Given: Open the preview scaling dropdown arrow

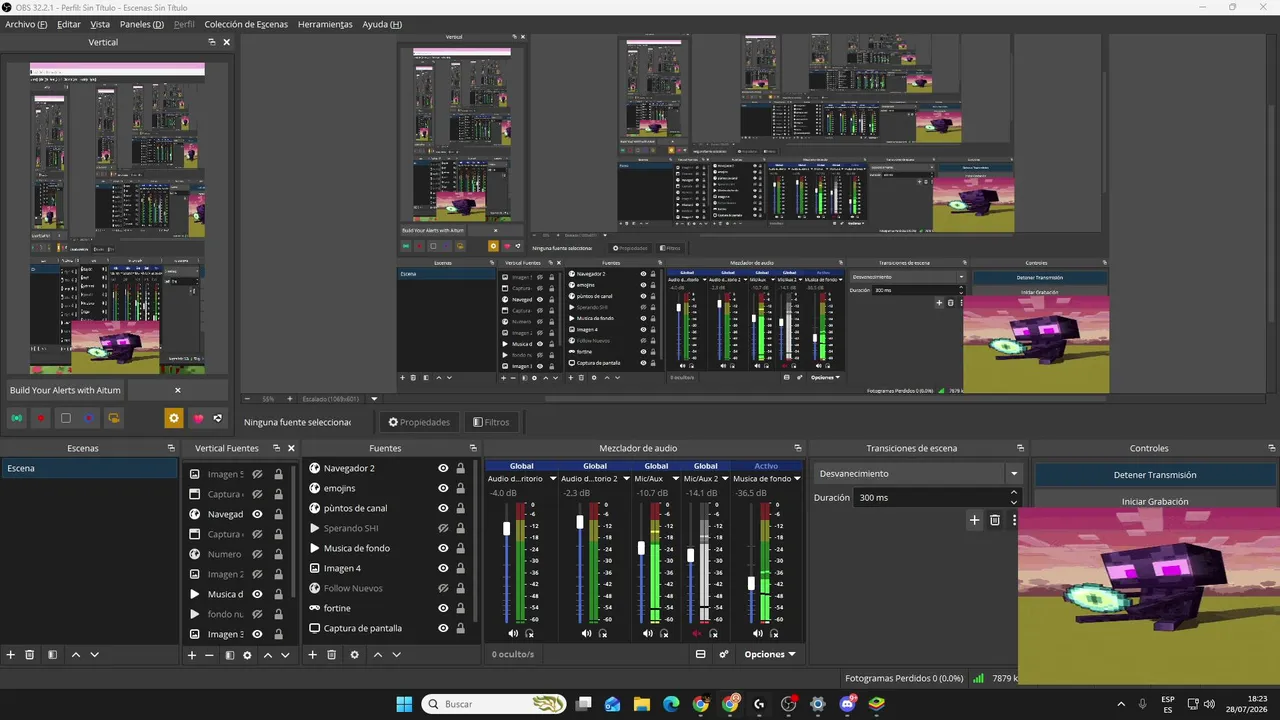Looking at the screenshot, I should click(x=374, y=399).
